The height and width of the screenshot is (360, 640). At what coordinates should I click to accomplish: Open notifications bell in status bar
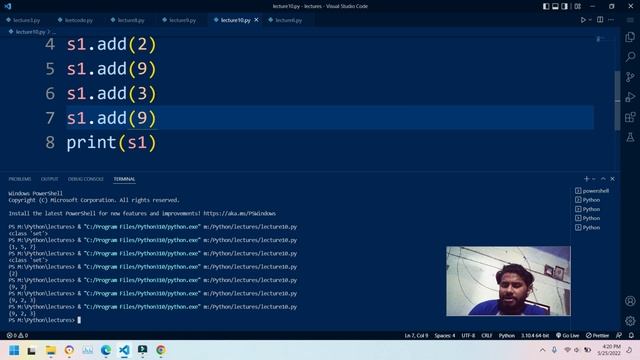631,335
